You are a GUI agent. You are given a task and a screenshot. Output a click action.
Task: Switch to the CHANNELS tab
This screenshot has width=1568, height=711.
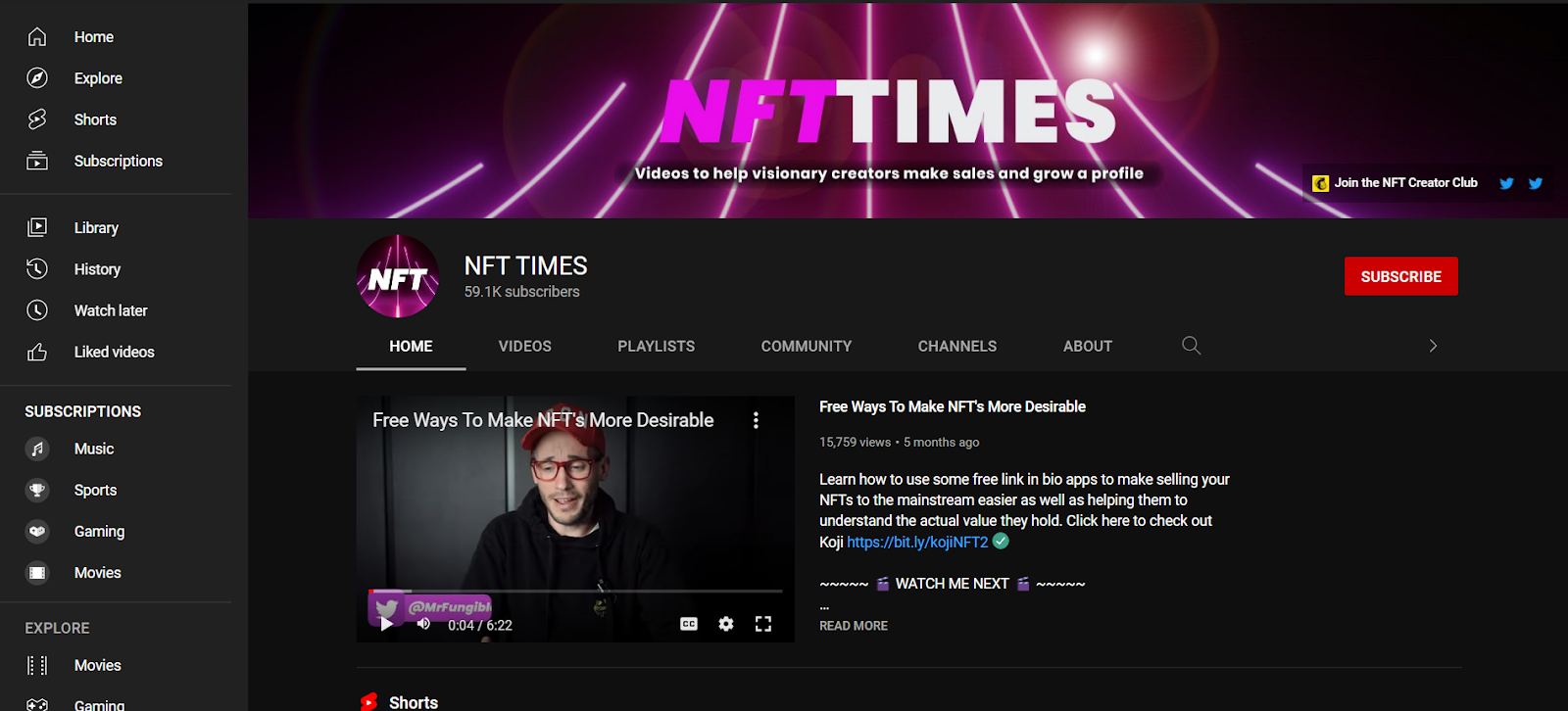(957, 346)
